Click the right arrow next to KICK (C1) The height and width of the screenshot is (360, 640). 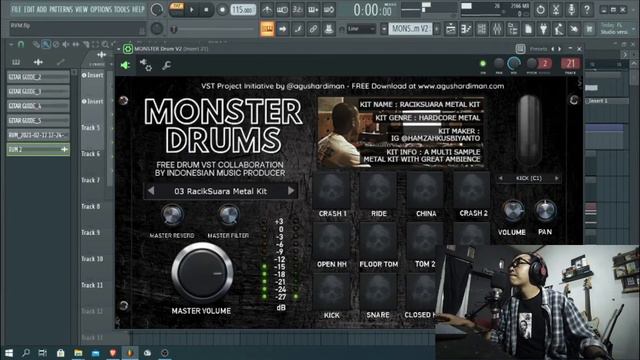point(556,178)
